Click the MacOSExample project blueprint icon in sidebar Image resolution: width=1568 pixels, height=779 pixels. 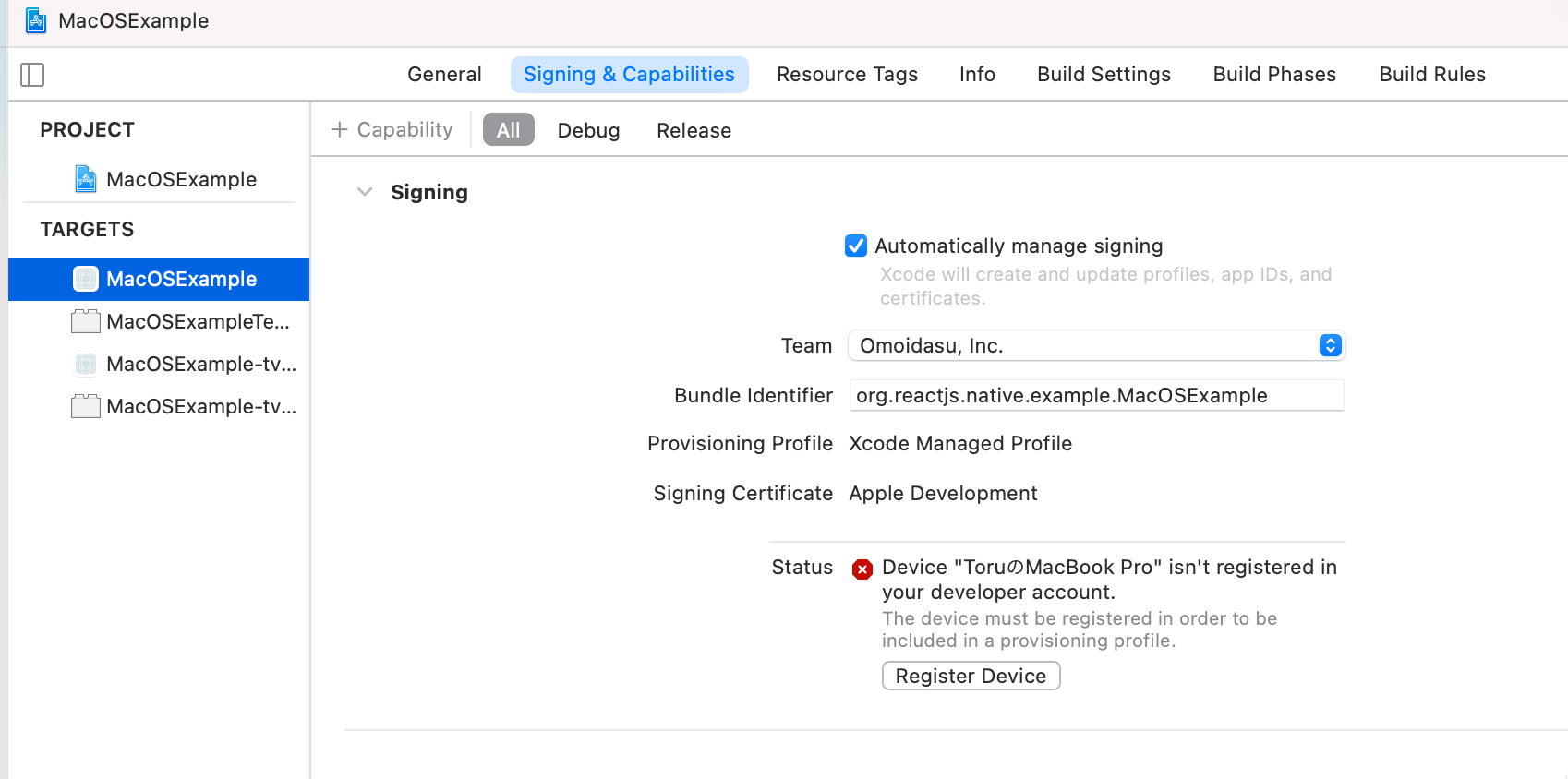coord(86,179)
